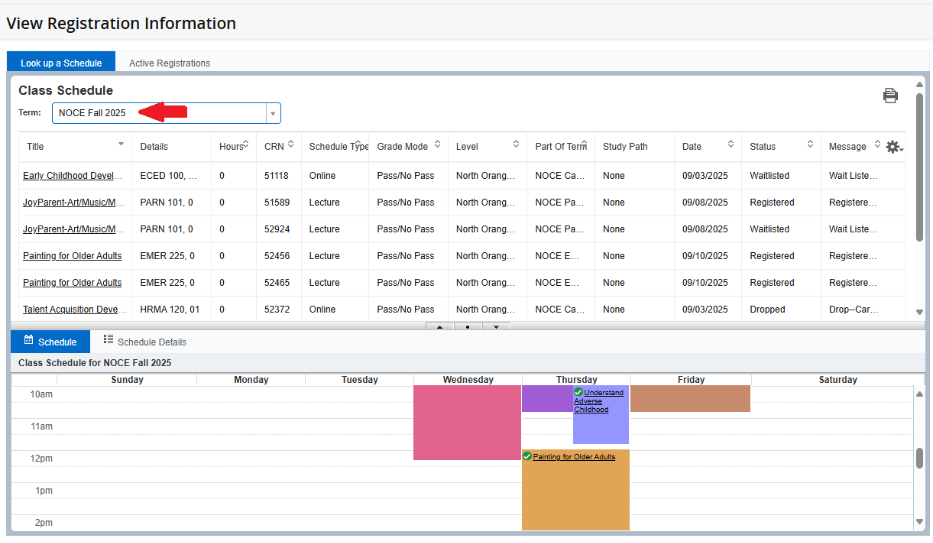This screenshot has height=543, width=933.
Task: Click the pink Wednesday calendar block
Action: coord(467,422)
